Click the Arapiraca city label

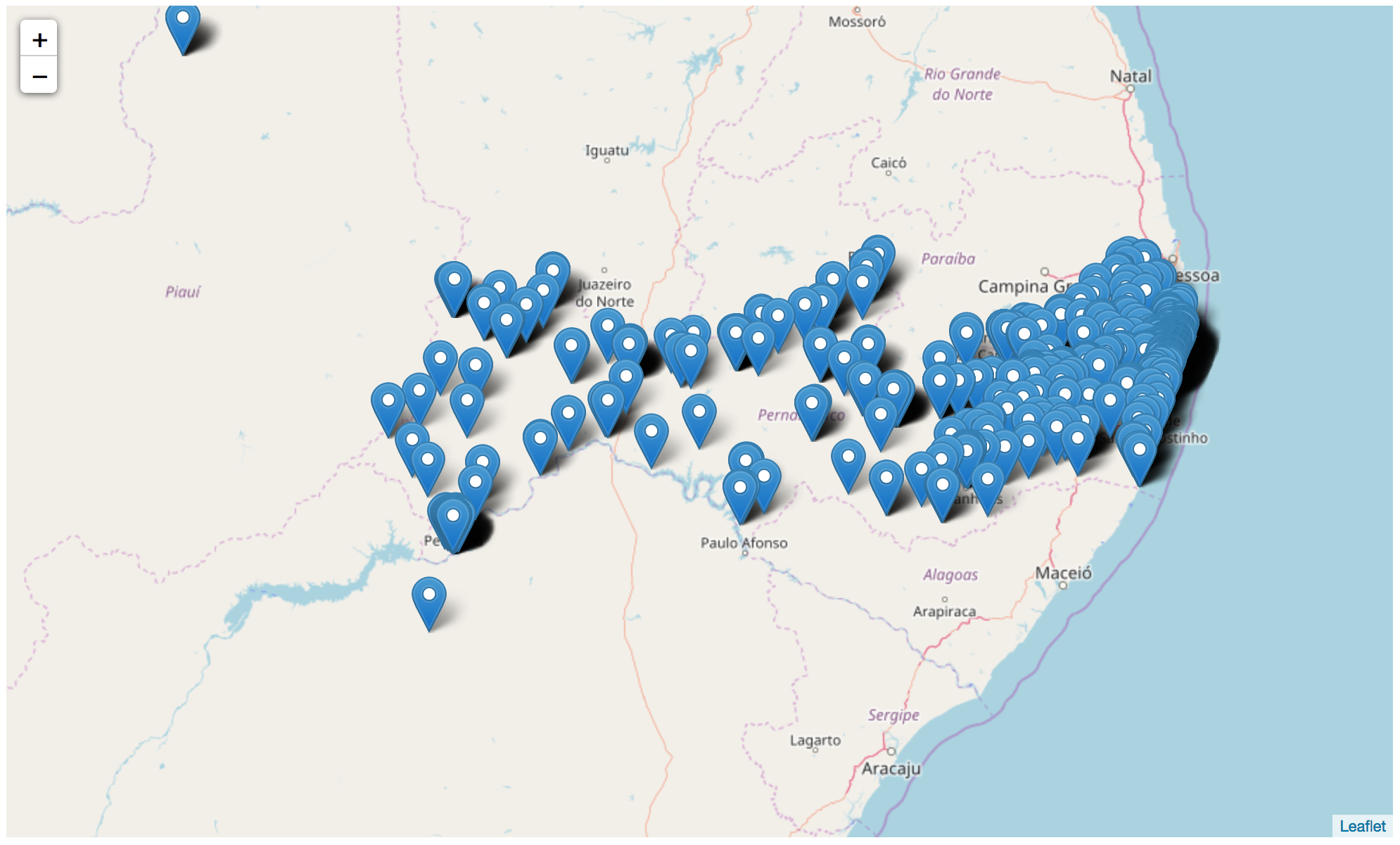(x=944, y=611)
